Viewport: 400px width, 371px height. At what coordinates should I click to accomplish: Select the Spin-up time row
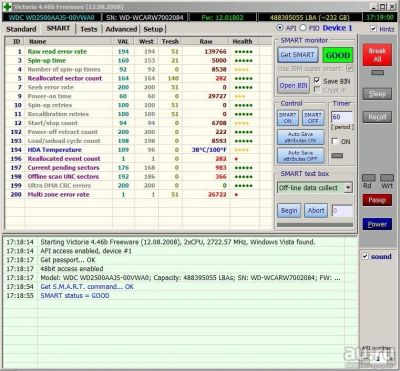click(x=138, y=61)
